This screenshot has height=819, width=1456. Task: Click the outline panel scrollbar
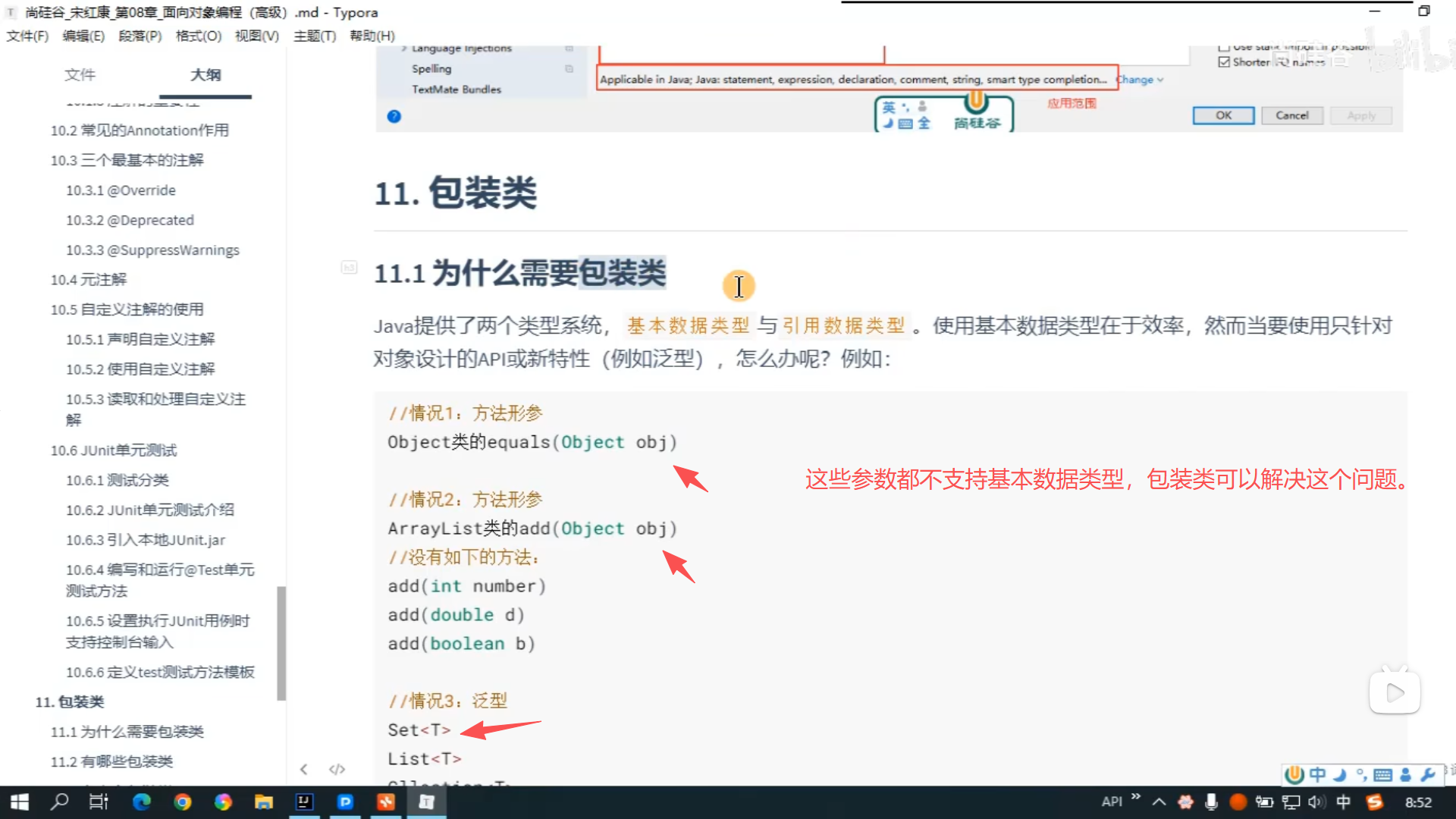click(281, 643)
